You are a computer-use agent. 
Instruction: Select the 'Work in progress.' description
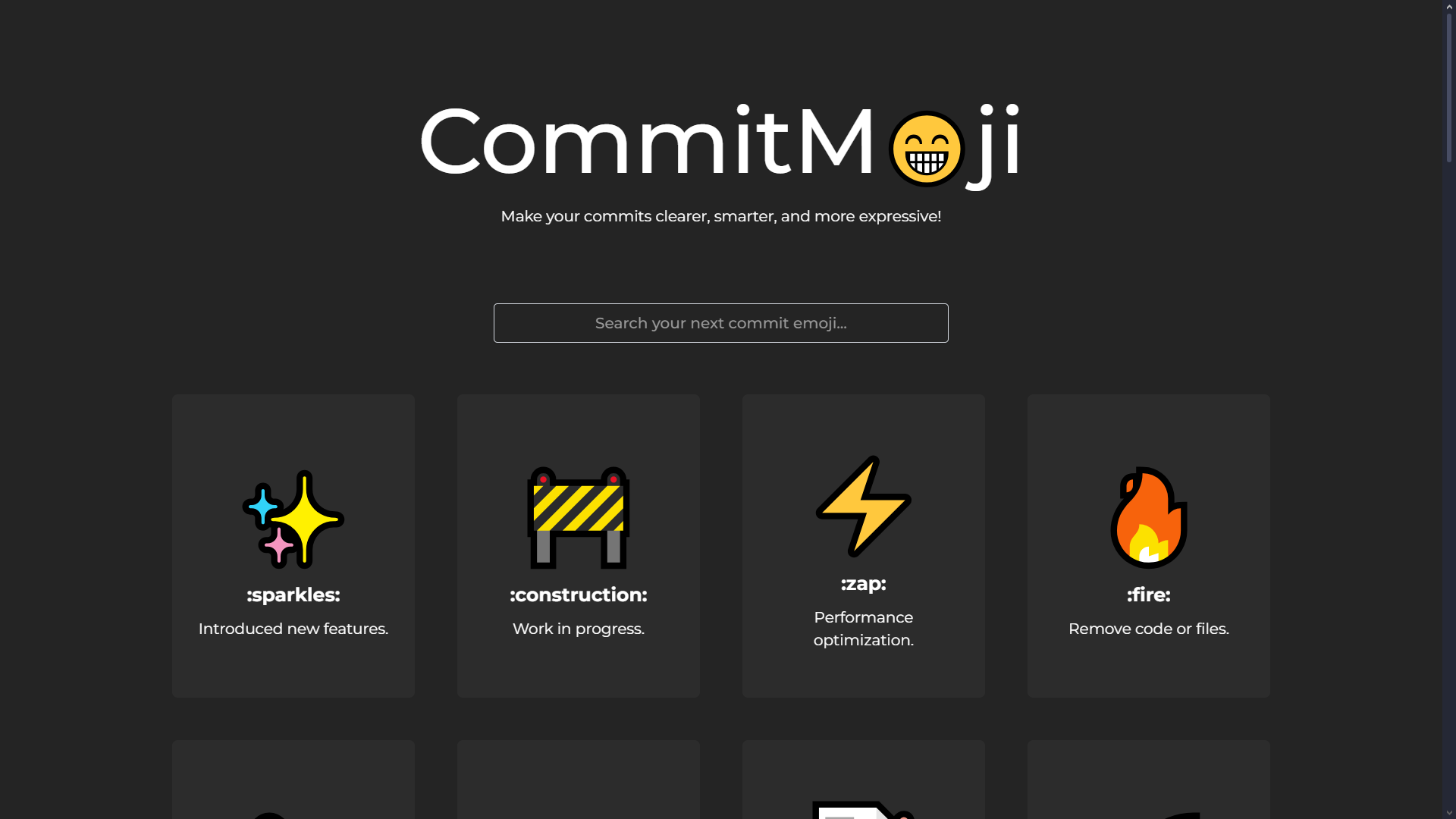579,629
